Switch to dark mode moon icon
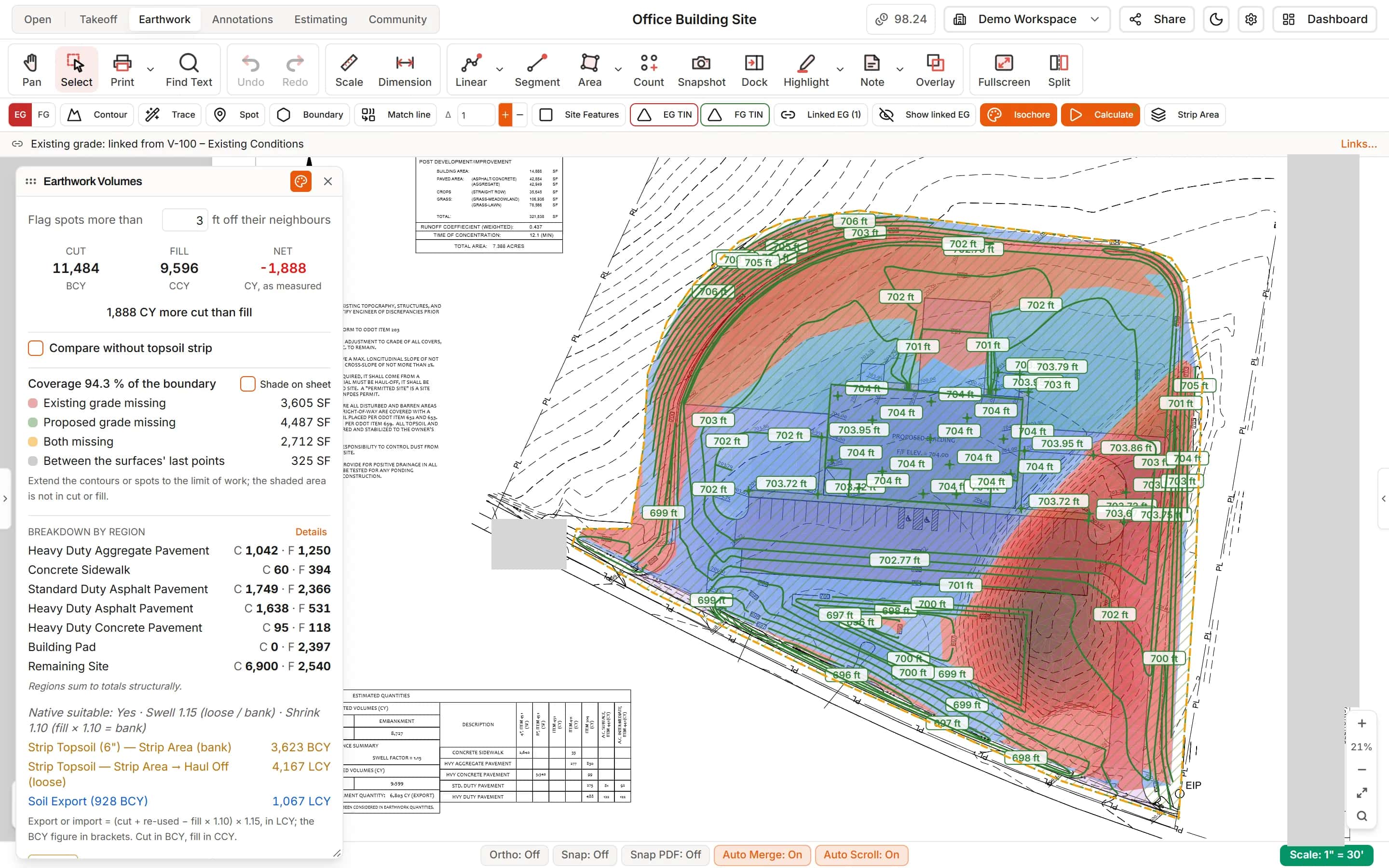The image size is (1389, 868). 1216,19
